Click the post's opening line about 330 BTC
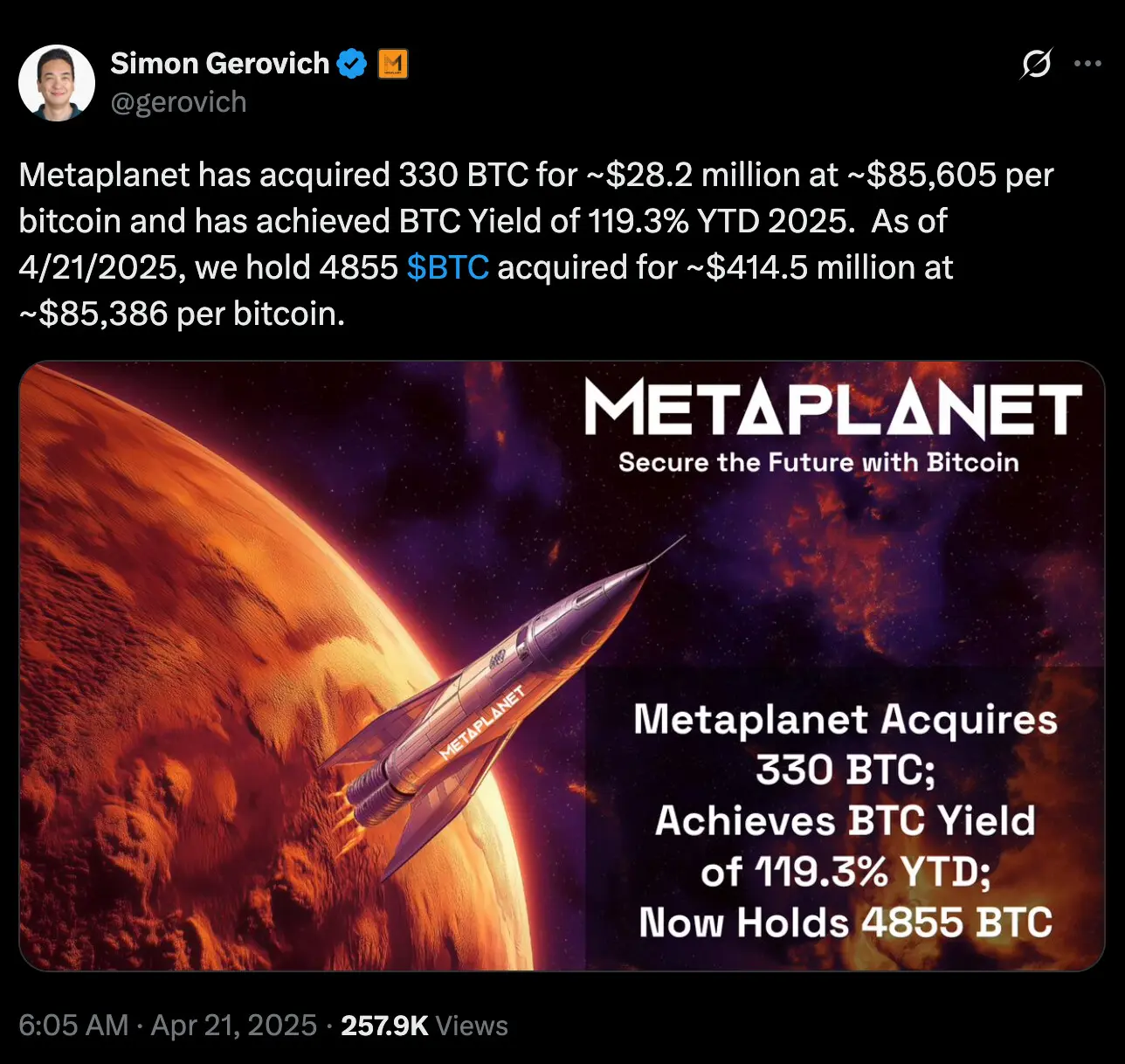 [535, 175]
